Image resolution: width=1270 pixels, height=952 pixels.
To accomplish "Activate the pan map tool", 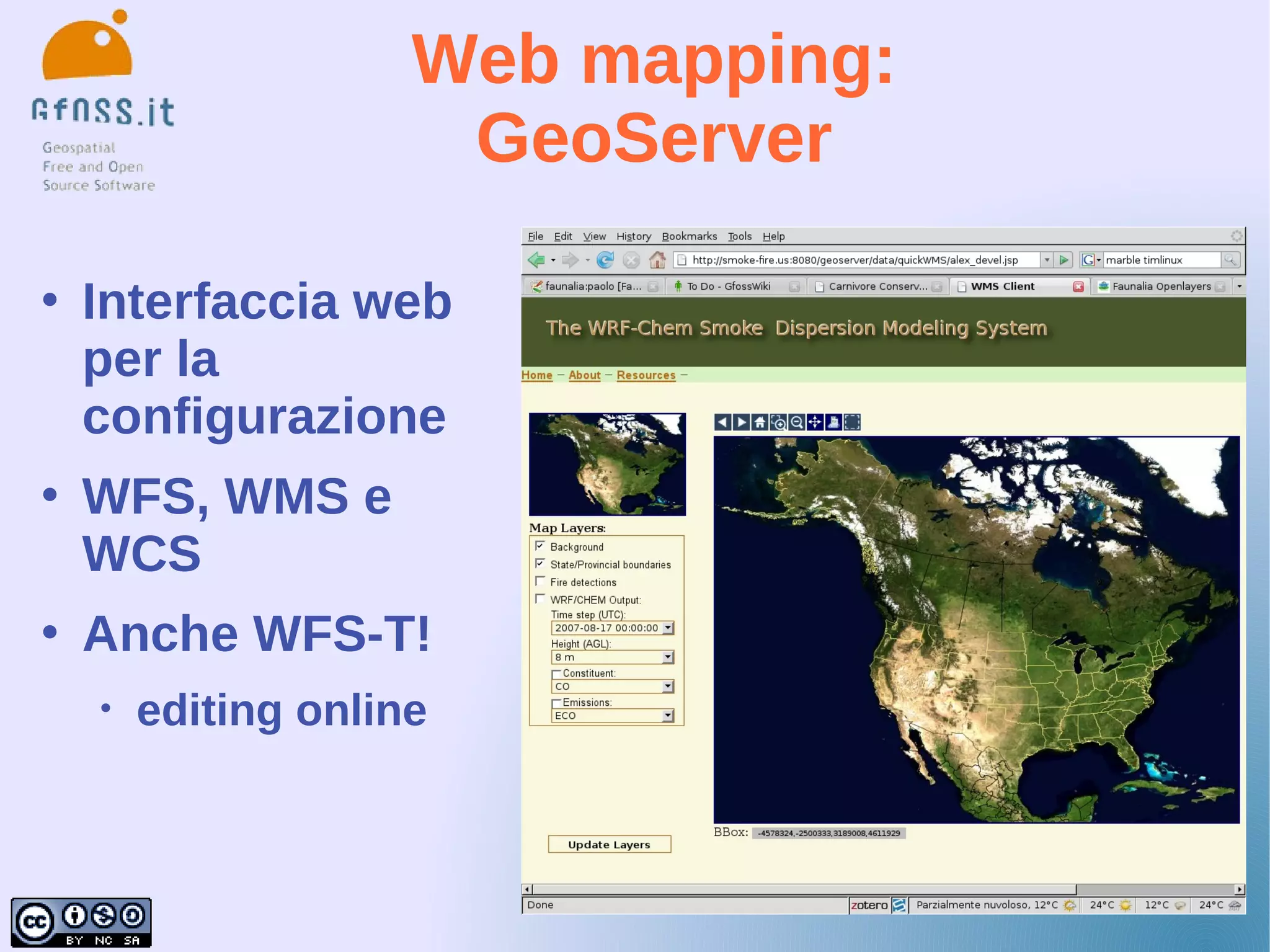I will [815, 422].
